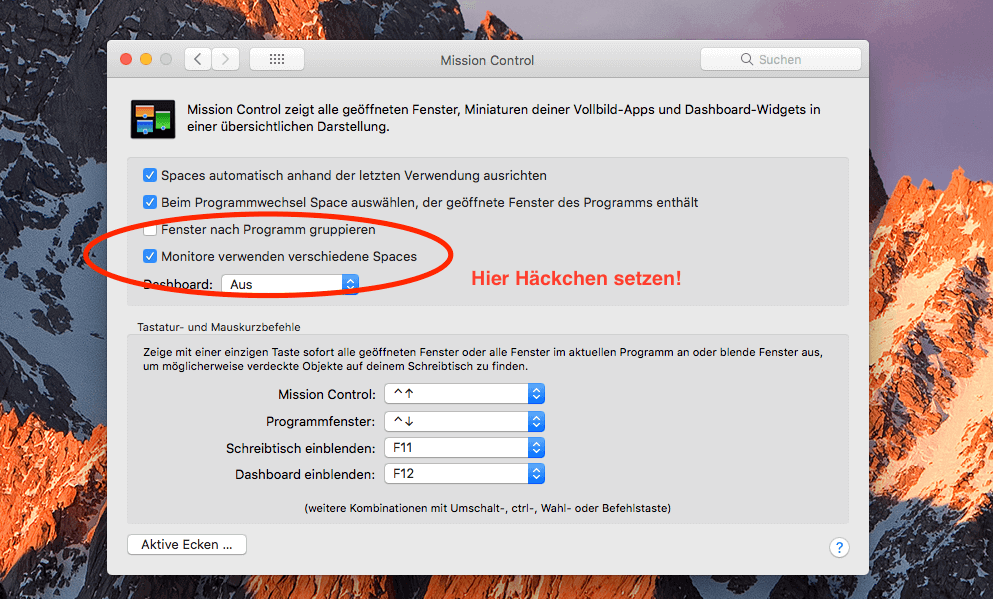This screenshot has width=993, height=599.
Task: Open the Programmfenster shortcut dropdown
Action: pyautogui.click(x=464, y=421)
